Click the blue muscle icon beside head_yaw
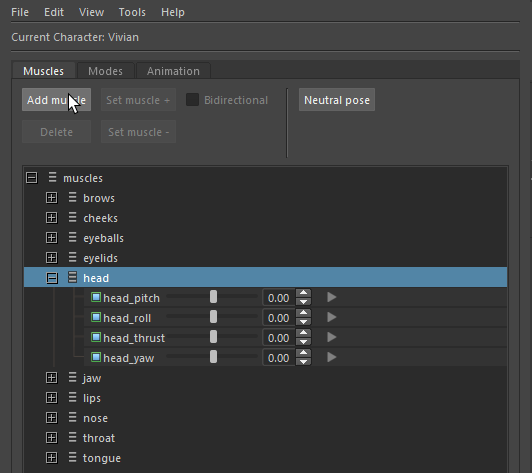This screenshot has height=473, width=532. (96, 357)
